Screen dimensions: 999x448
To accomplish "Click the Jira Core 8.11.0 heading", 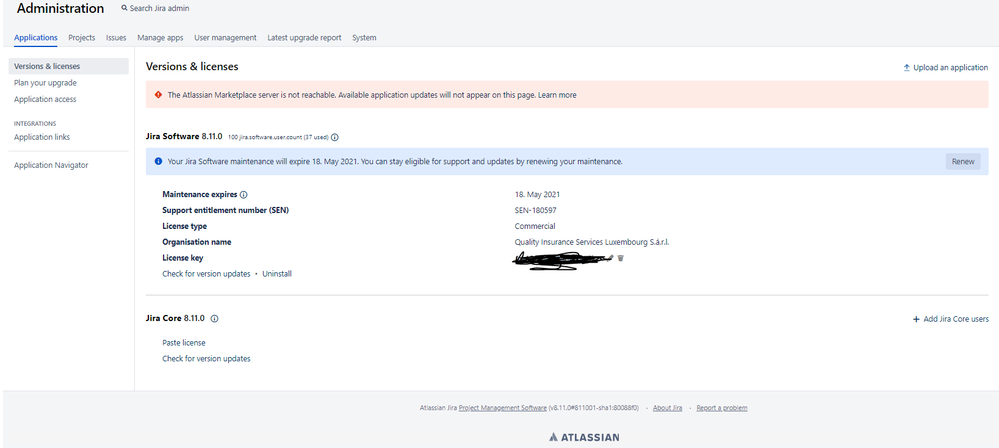I will point(175,317).
